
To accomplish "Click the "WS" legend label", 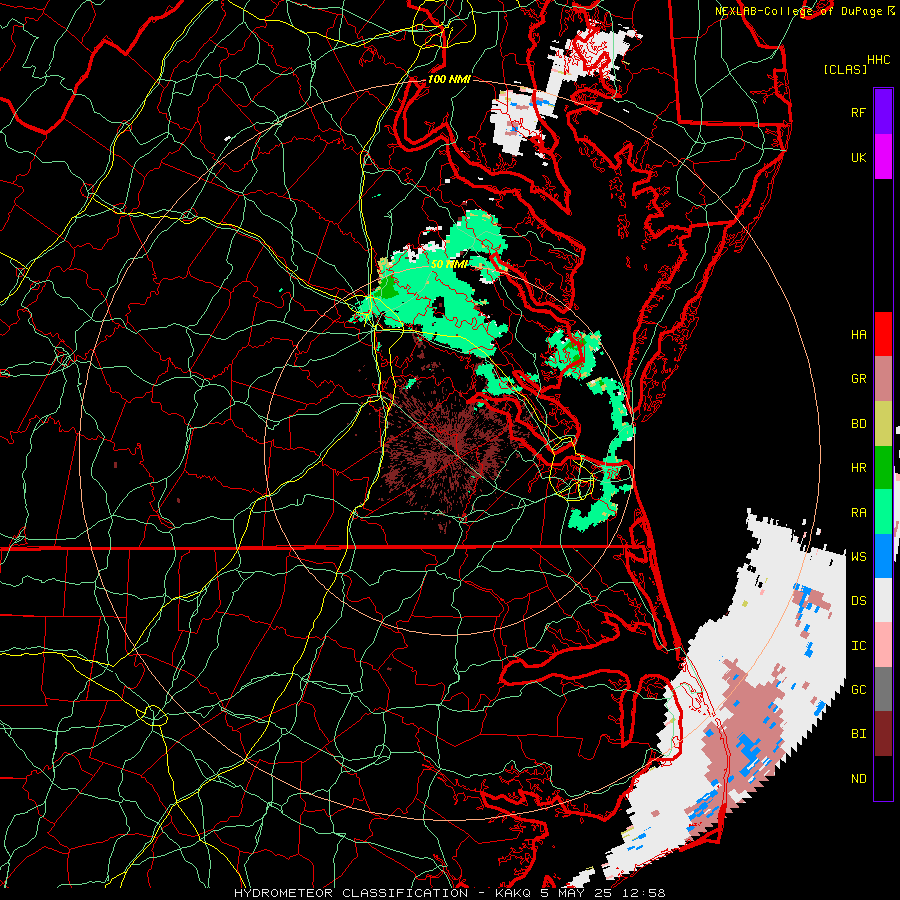I will click(858, 557).
